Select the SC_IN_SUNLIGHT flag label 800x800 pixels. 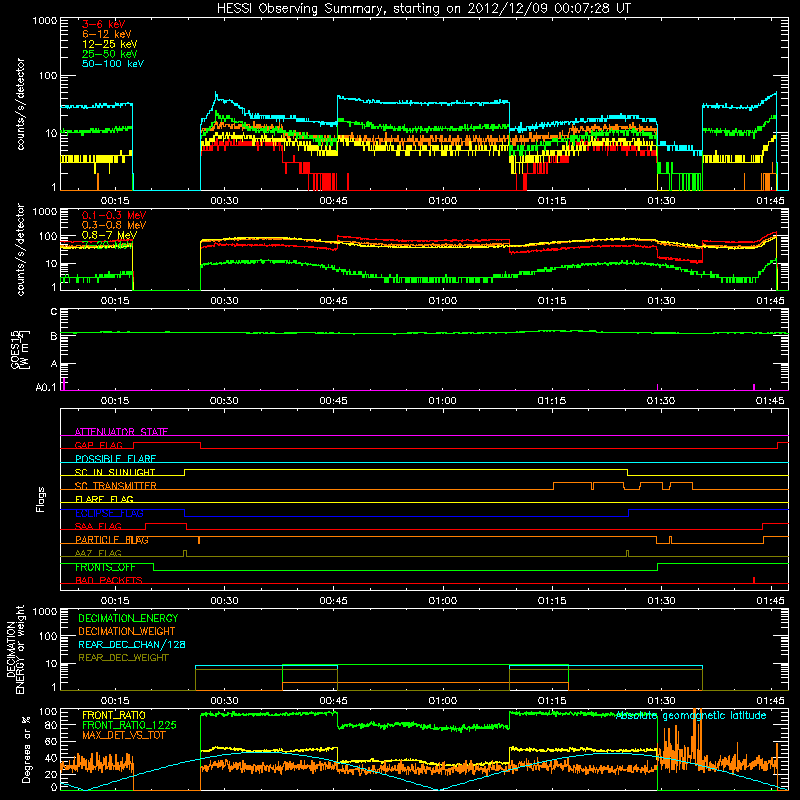tap(115, 472)
